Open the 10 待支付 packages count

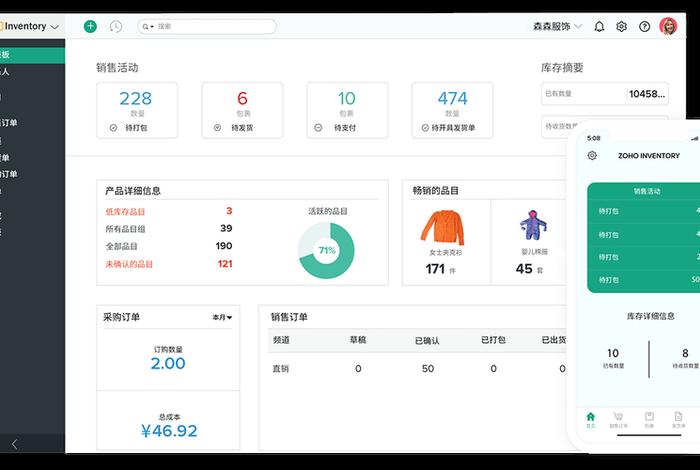point(346,99)
